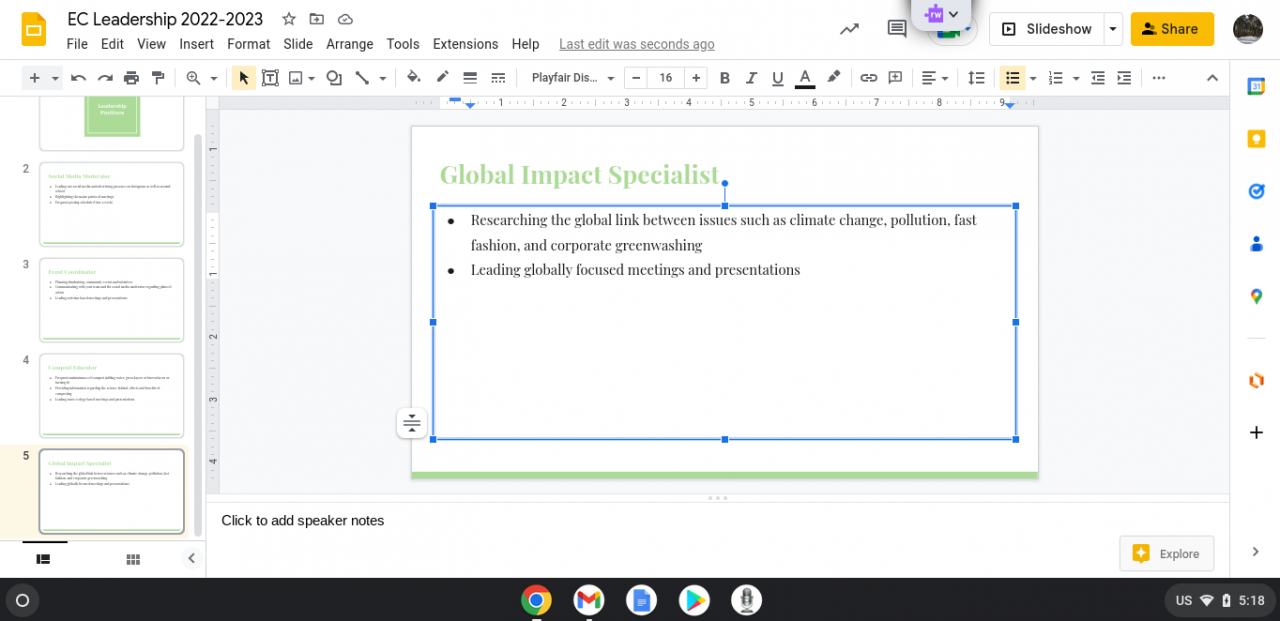Click the undo arrow
The width and height of the screenshot is (1280, 621).
(x=78, y=78)
